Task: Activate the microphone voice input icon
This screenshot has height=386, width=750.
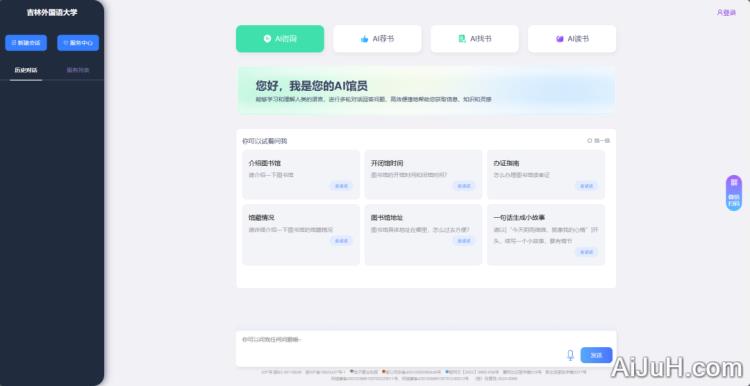Action: [x=570, y=355]
